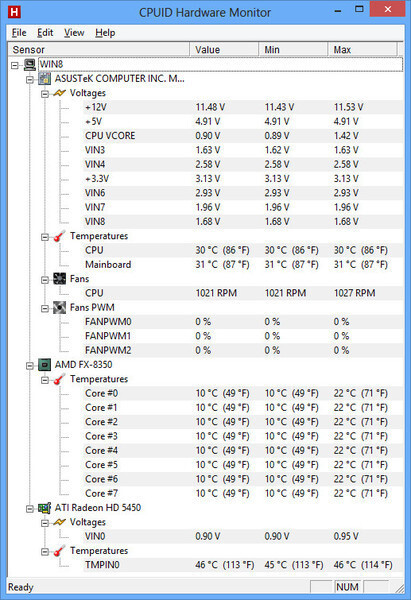
Task: Open the File menu
Action: pos(19,33)
